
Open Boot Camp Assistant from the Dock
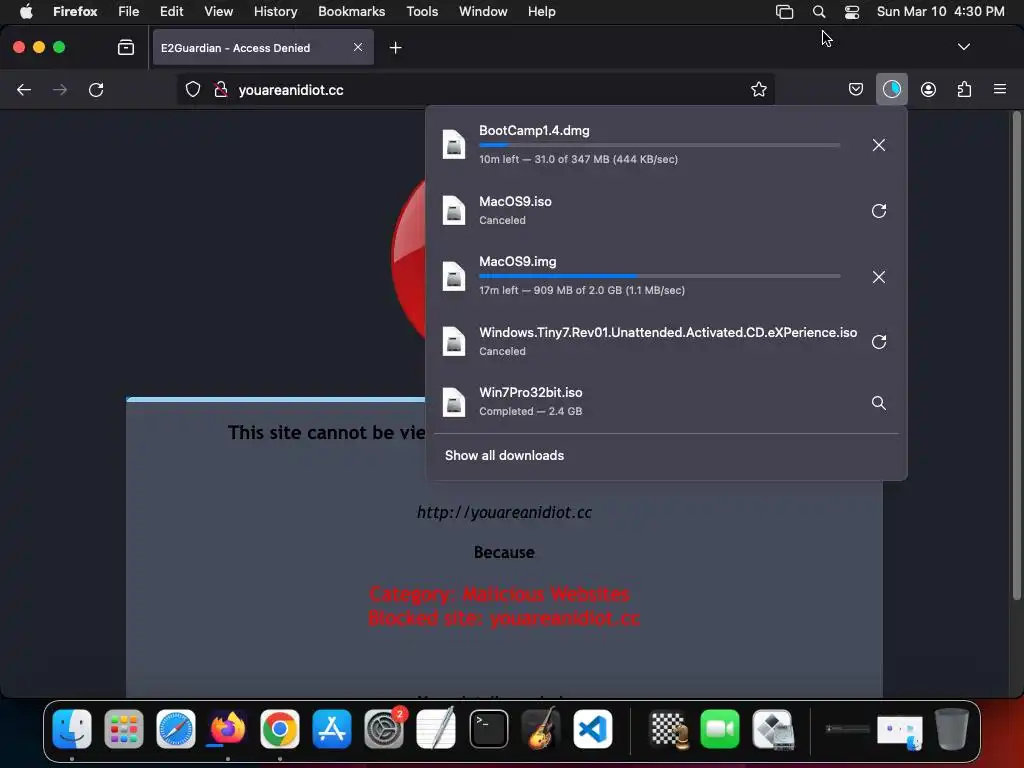pyautogui.click(x=773, y=729)
